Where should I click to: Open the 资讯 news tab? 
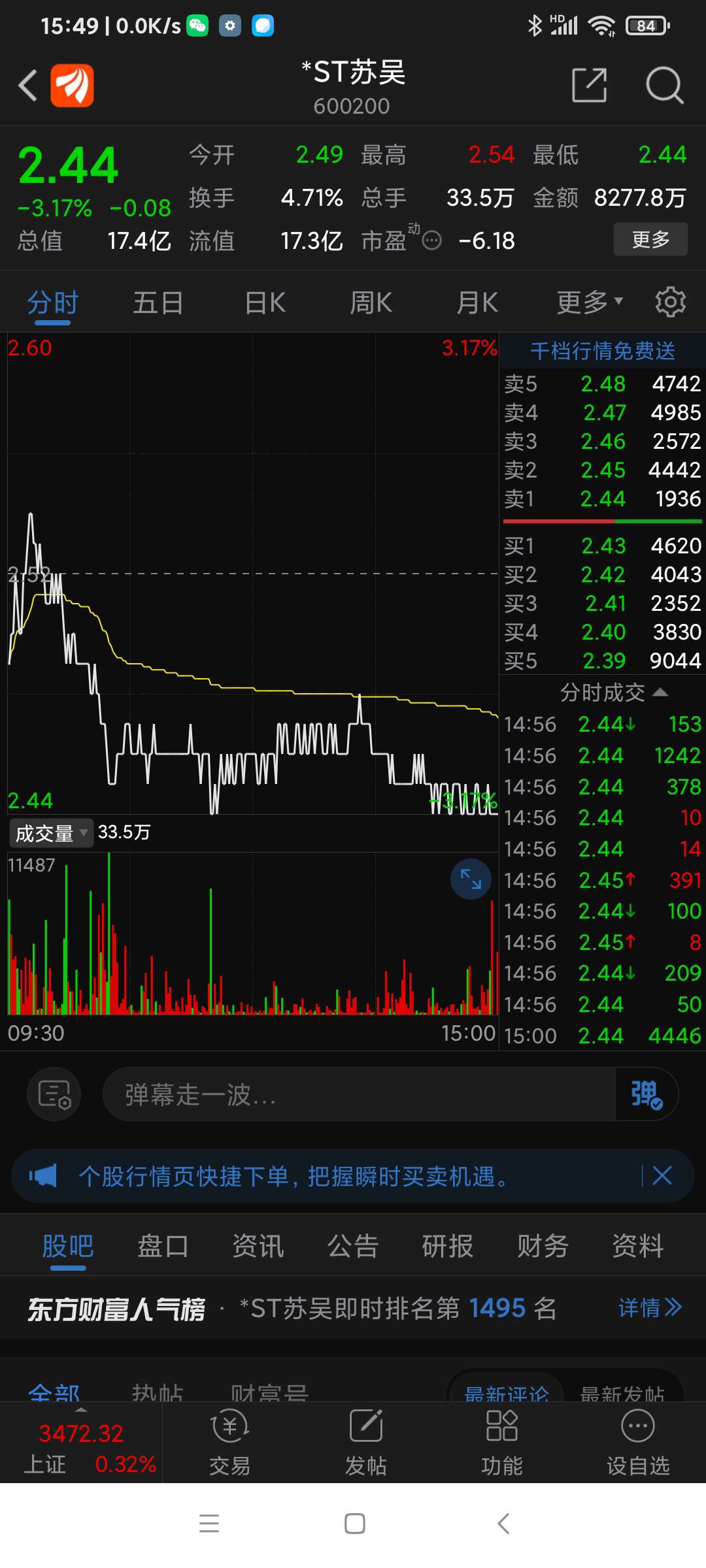[x=258, y=1246]
